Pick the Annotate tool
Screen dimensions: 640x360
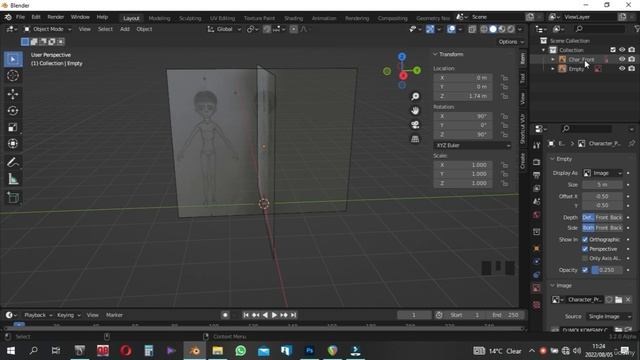click(x=13, y=162)
